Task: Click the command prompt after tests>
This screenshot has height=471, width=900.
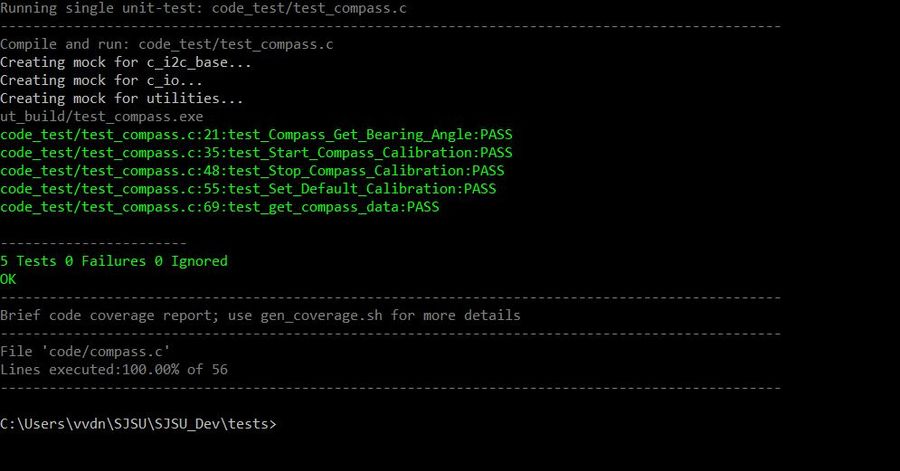Action: click(282, 424)
